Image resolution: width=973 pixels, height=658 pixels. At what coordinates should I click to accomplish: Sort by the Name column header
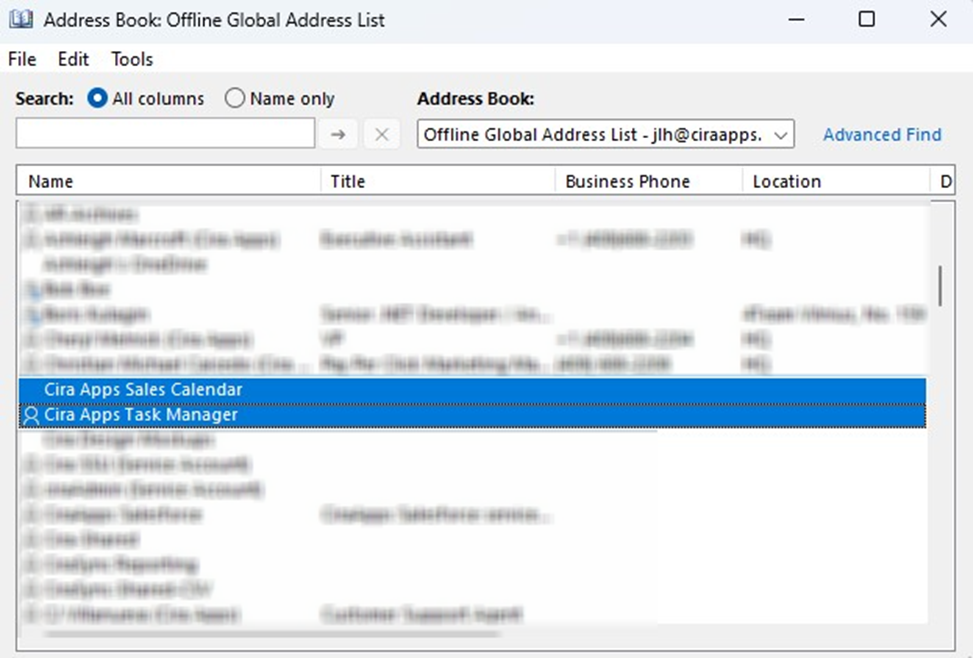[x=169, y=181]
